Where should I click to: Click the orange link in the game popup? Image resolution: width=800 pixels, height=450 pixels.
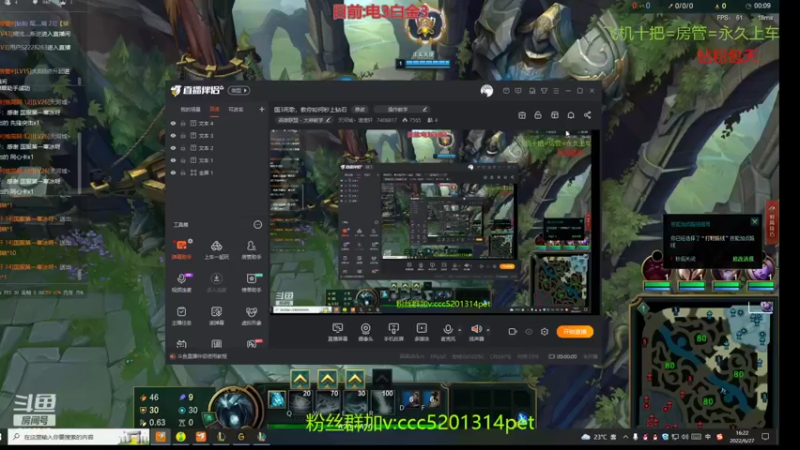tap(743, 259)
